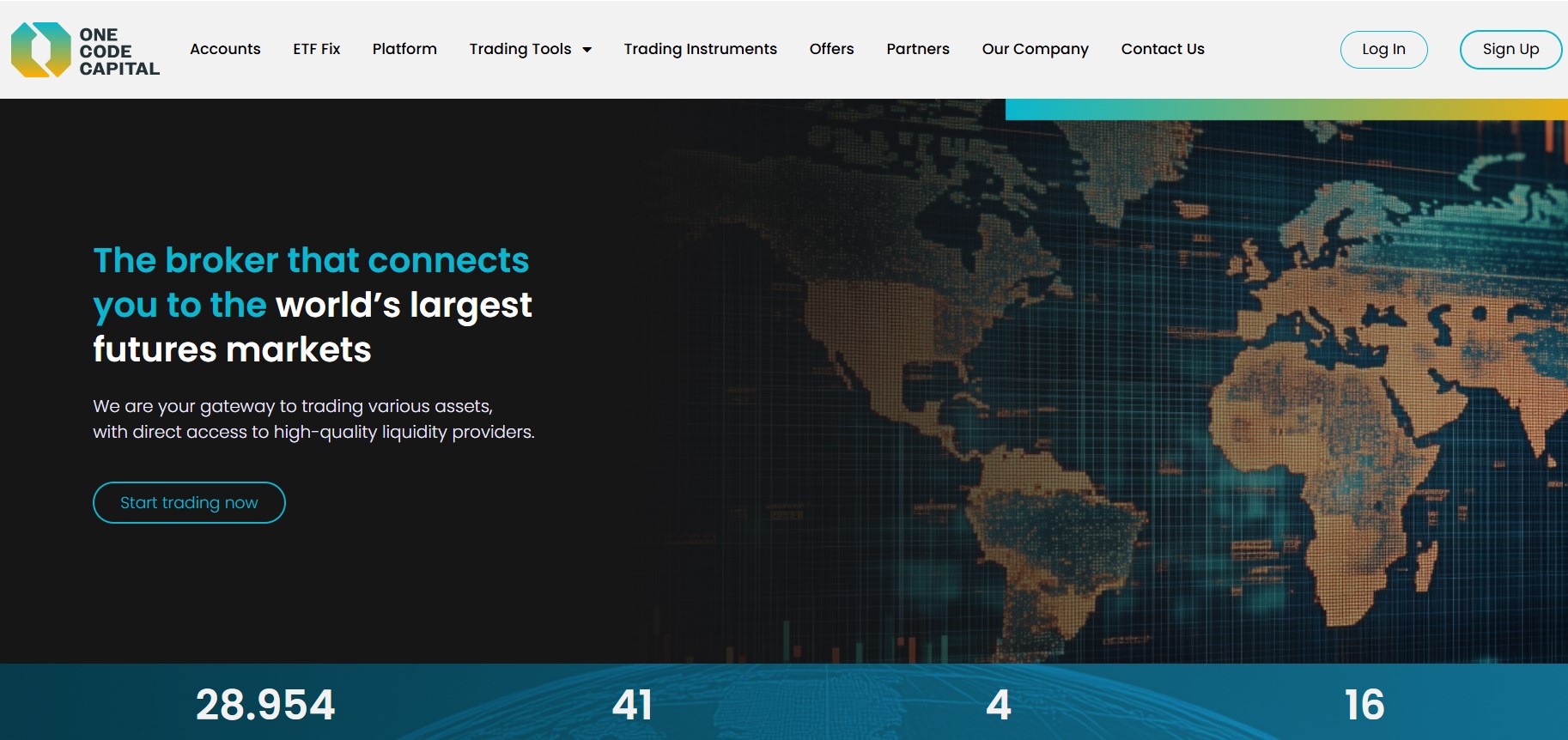Click the Sign Up button
The height and width of the screenshot is (740, 1568).
pos(1510,49)
